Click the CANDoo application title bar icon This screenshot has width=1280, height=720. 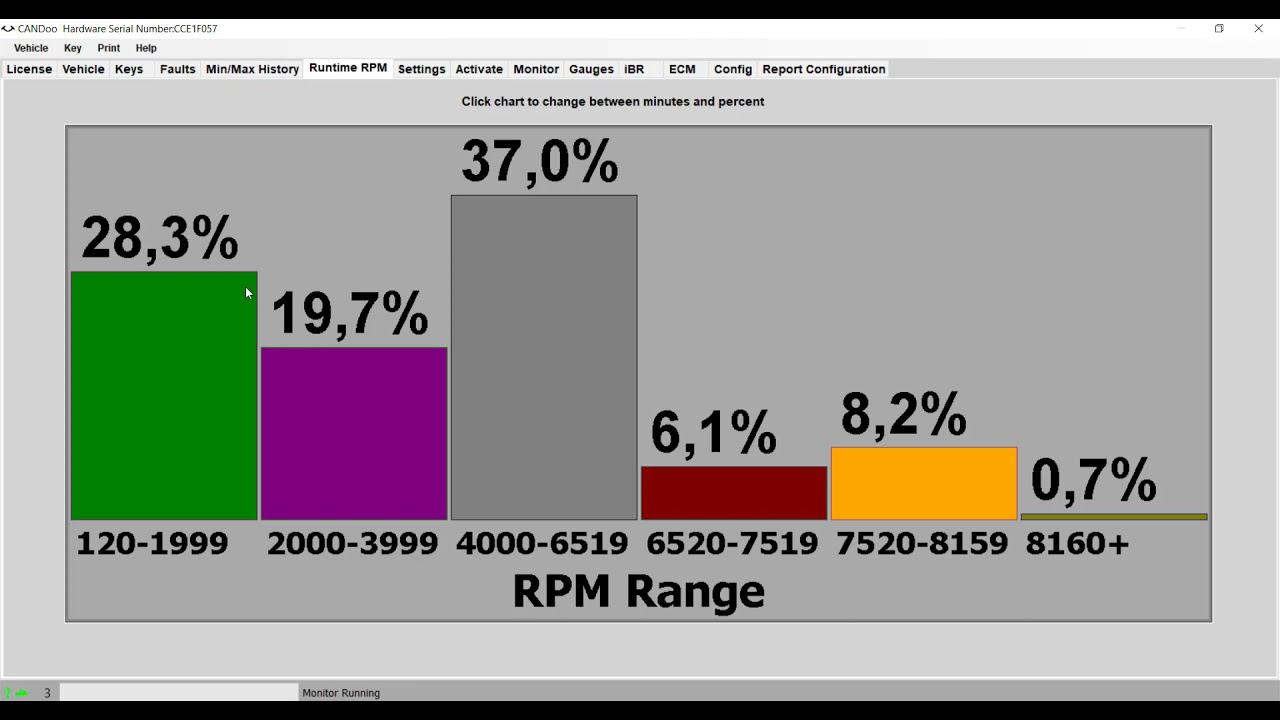pyautogui.click(x=8, y=29)
